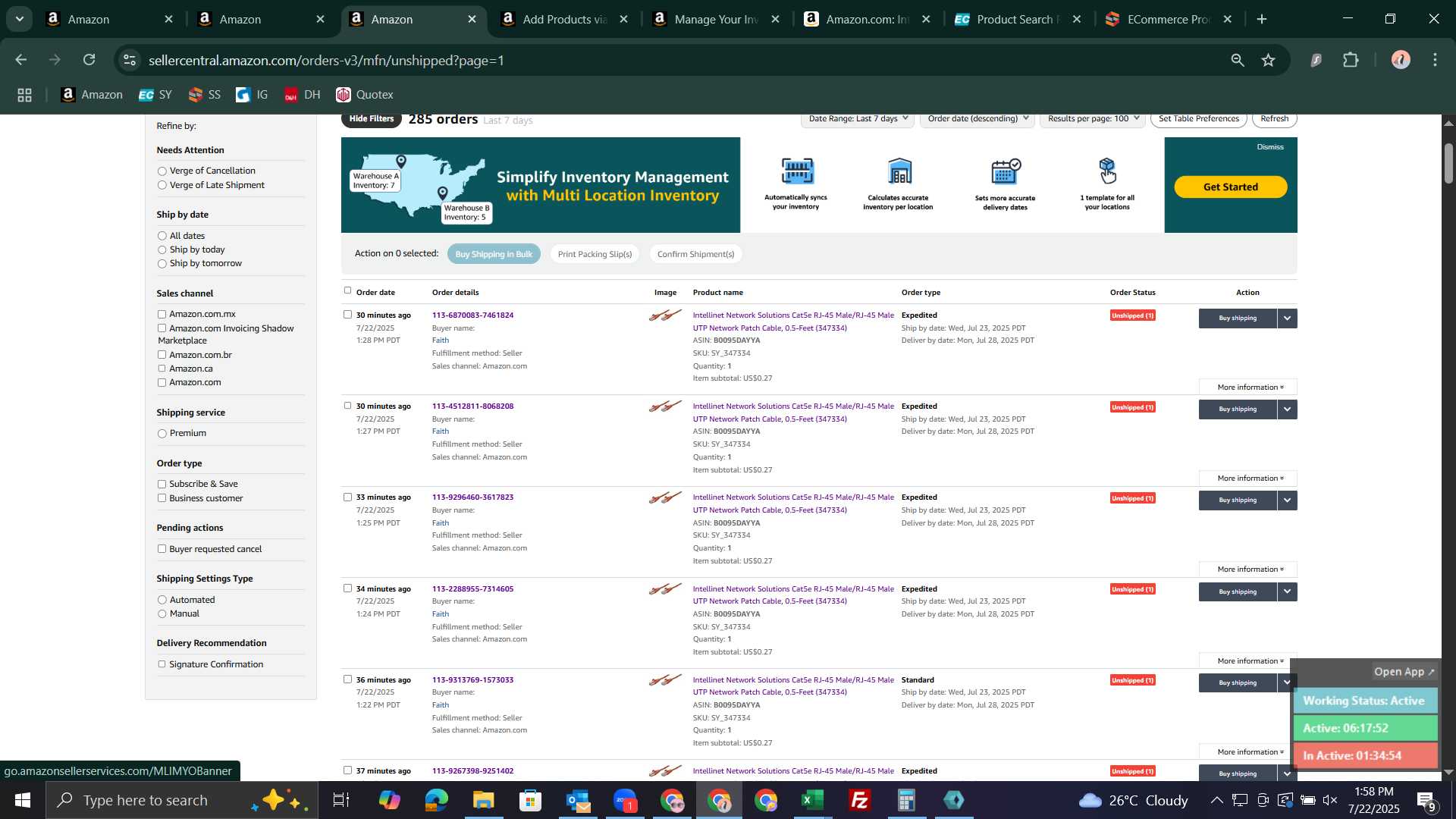View site information icon in address bar

(x=130, y=60)
